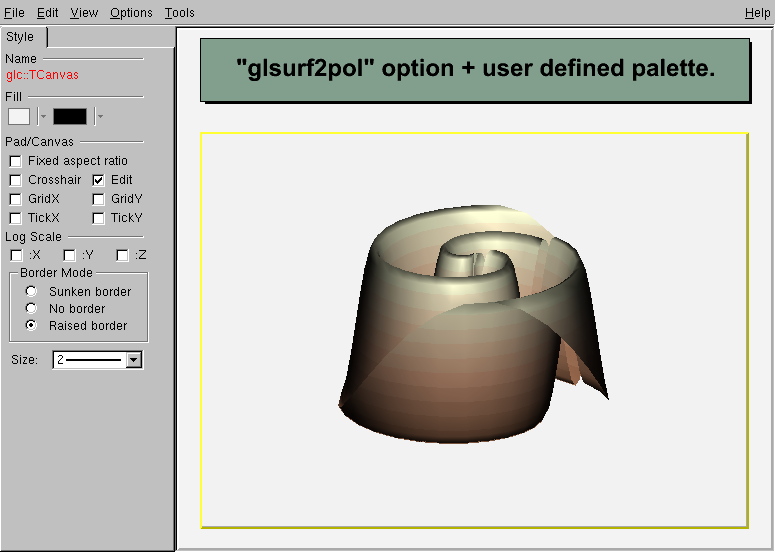Turn on log scale for :Z

(x=122, y=255)
